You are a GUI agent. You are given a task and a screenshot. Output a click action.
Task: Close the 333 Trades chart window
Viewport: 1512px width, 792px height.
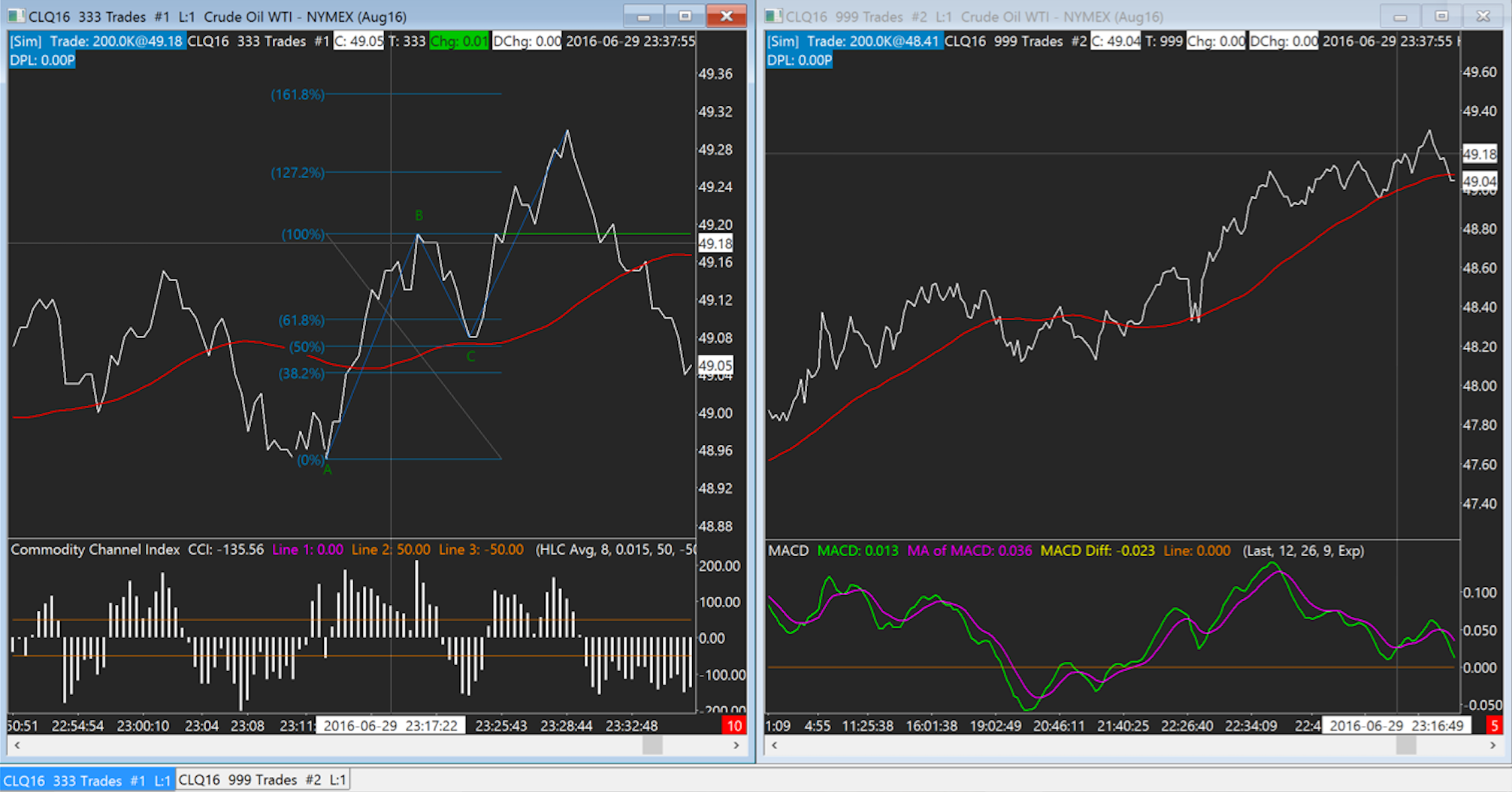[x=726, y=16]
